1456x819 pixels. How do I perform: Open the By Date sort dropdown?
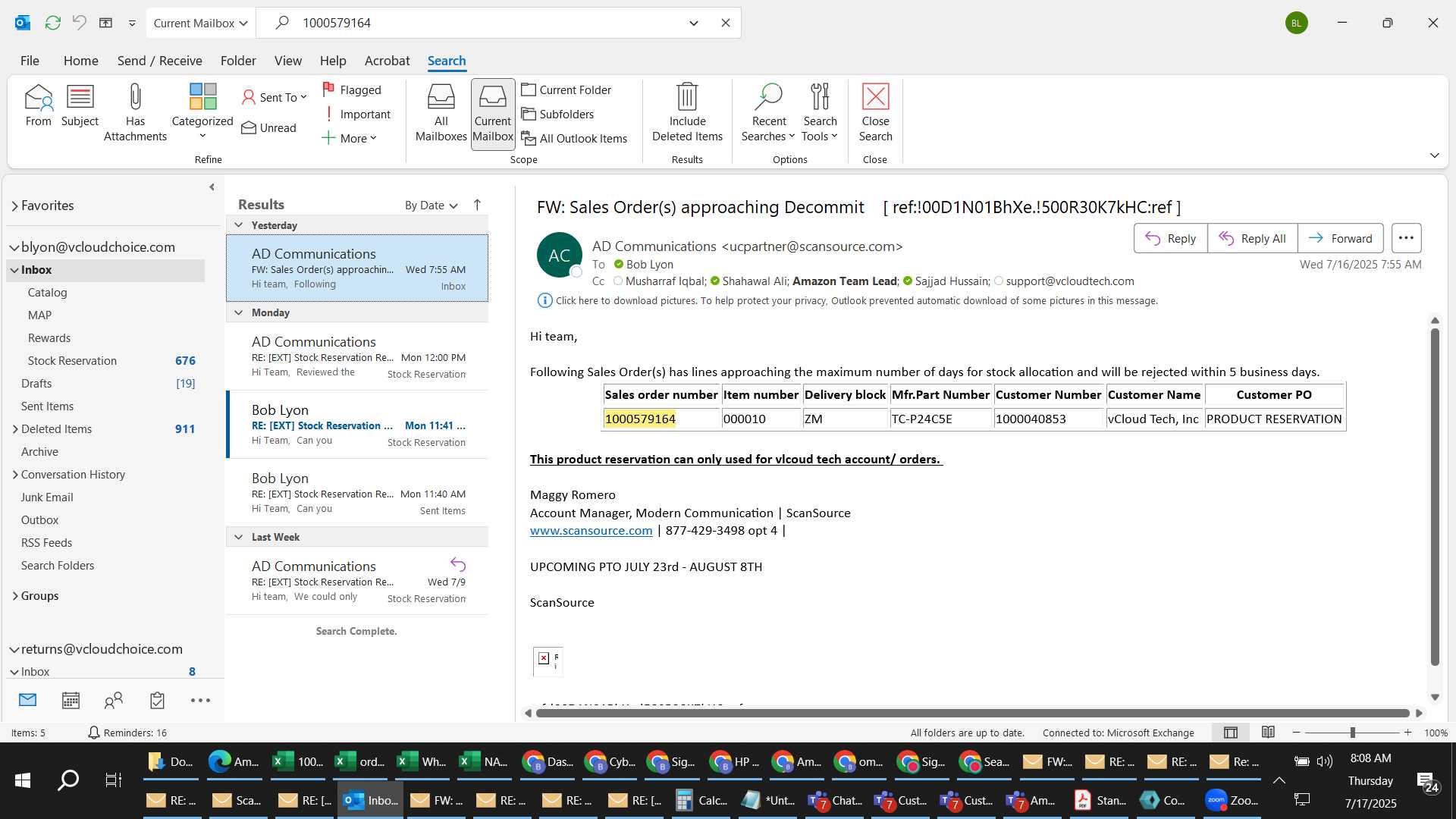(x=431, y=206)
